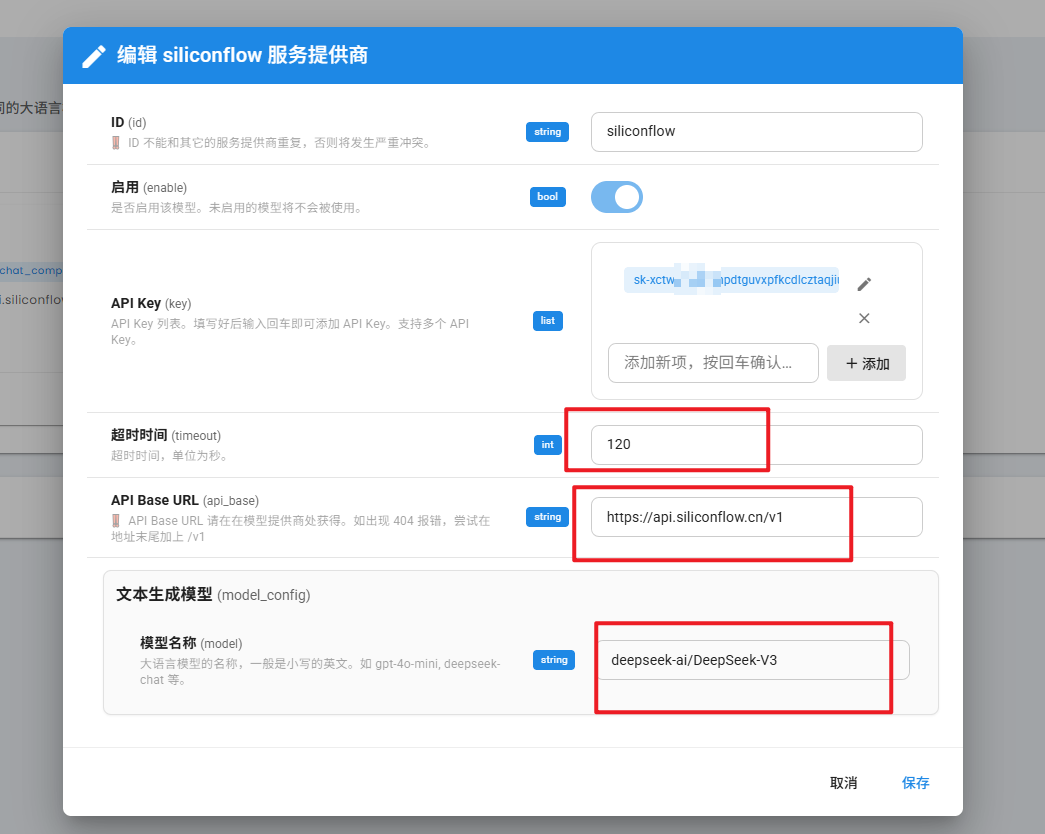Click the 'string' badge beside 模型名称
Screen dimensions: 1045x834
coord(553,660)
